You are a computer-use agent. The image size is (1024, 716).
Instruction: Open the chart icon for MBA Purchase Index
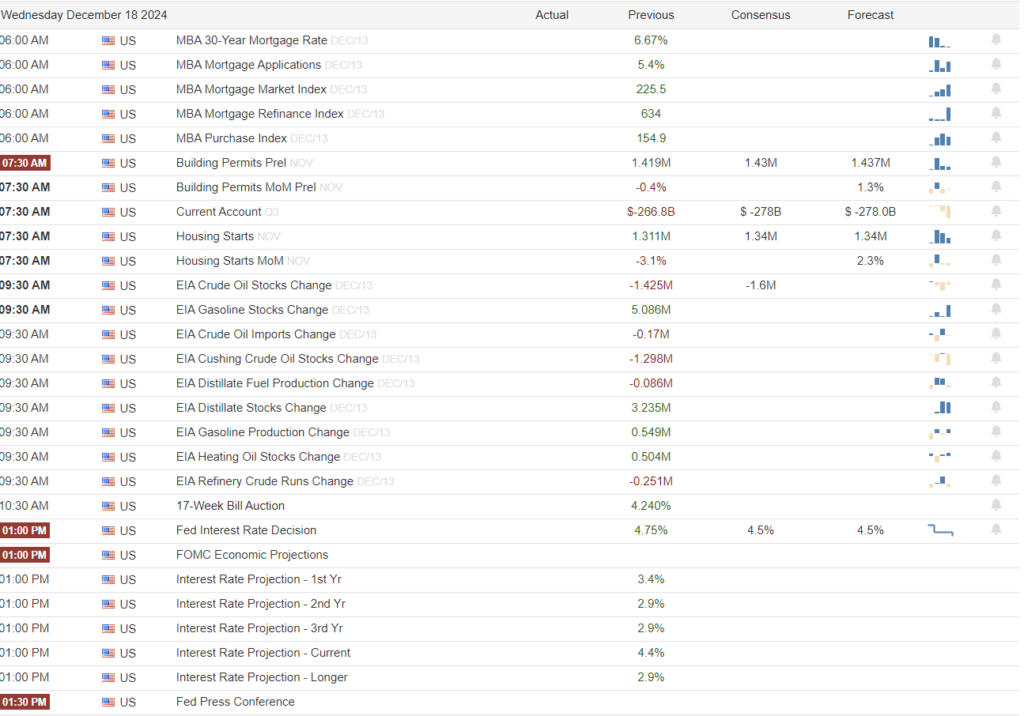pos(938,138)
